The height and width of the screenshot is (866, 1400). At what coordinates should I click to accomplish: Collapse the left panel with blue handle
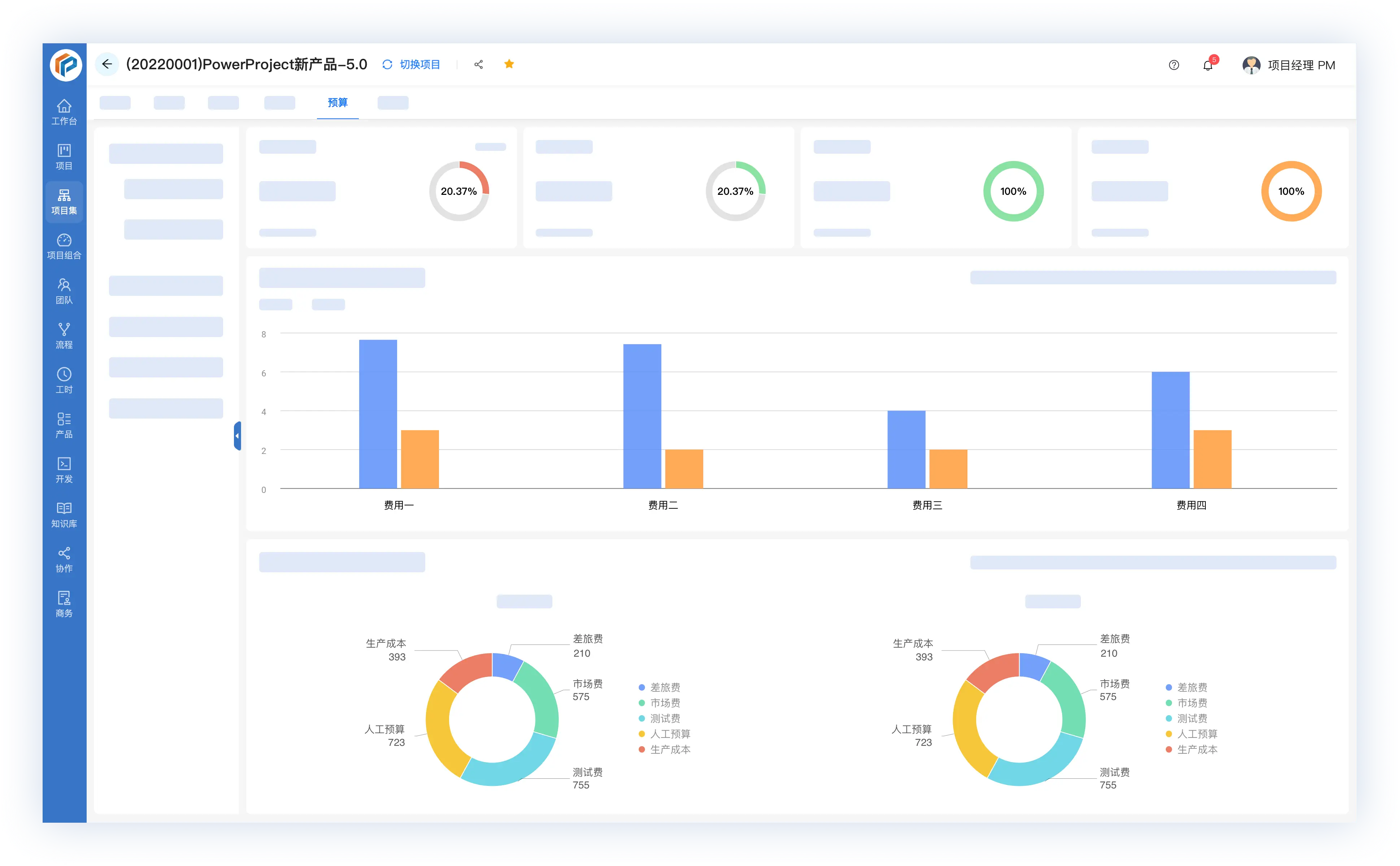coord(237,436)
